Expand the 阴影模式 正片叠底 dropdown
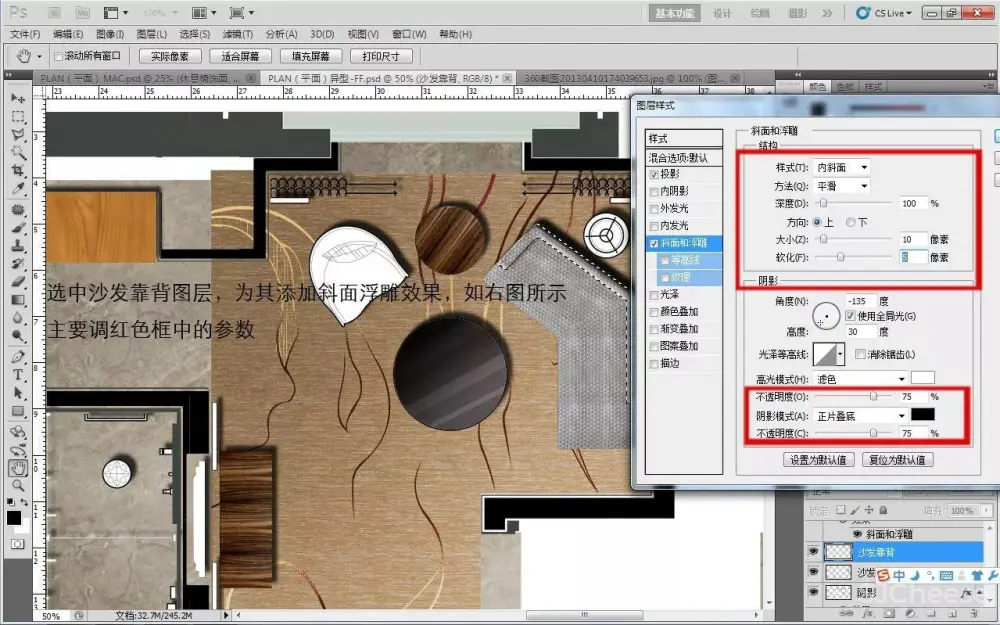Image resolution: width=1000 pixels, height=625 pixels. click(860, 415)
